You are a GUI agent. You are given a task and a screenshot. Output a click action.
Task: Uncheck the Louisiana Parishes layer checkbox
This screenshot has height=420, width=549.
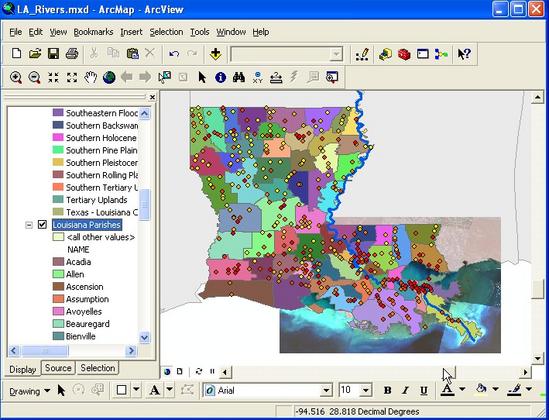pos(42,225)
